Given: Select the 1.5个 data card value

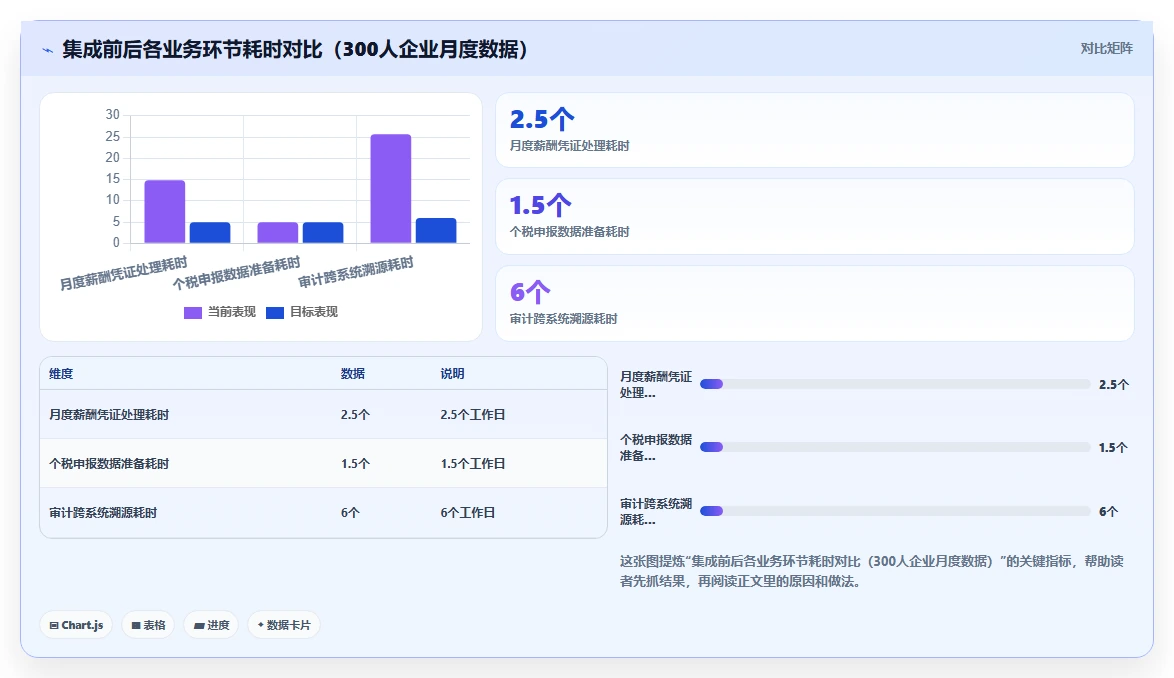Looking at the screenshot, I should (541, 205).
